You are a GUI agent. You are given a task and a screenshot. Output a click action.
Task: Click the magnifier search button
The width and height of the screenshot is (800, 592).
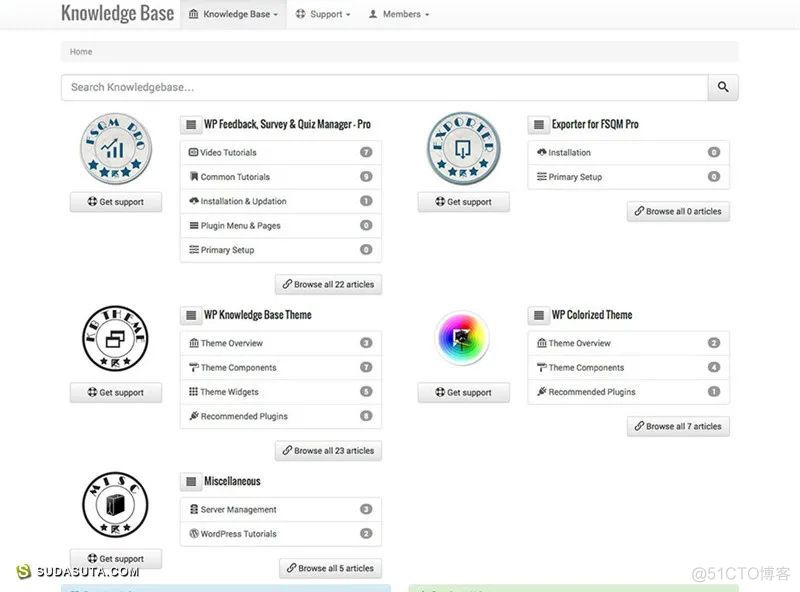(723, 88)
